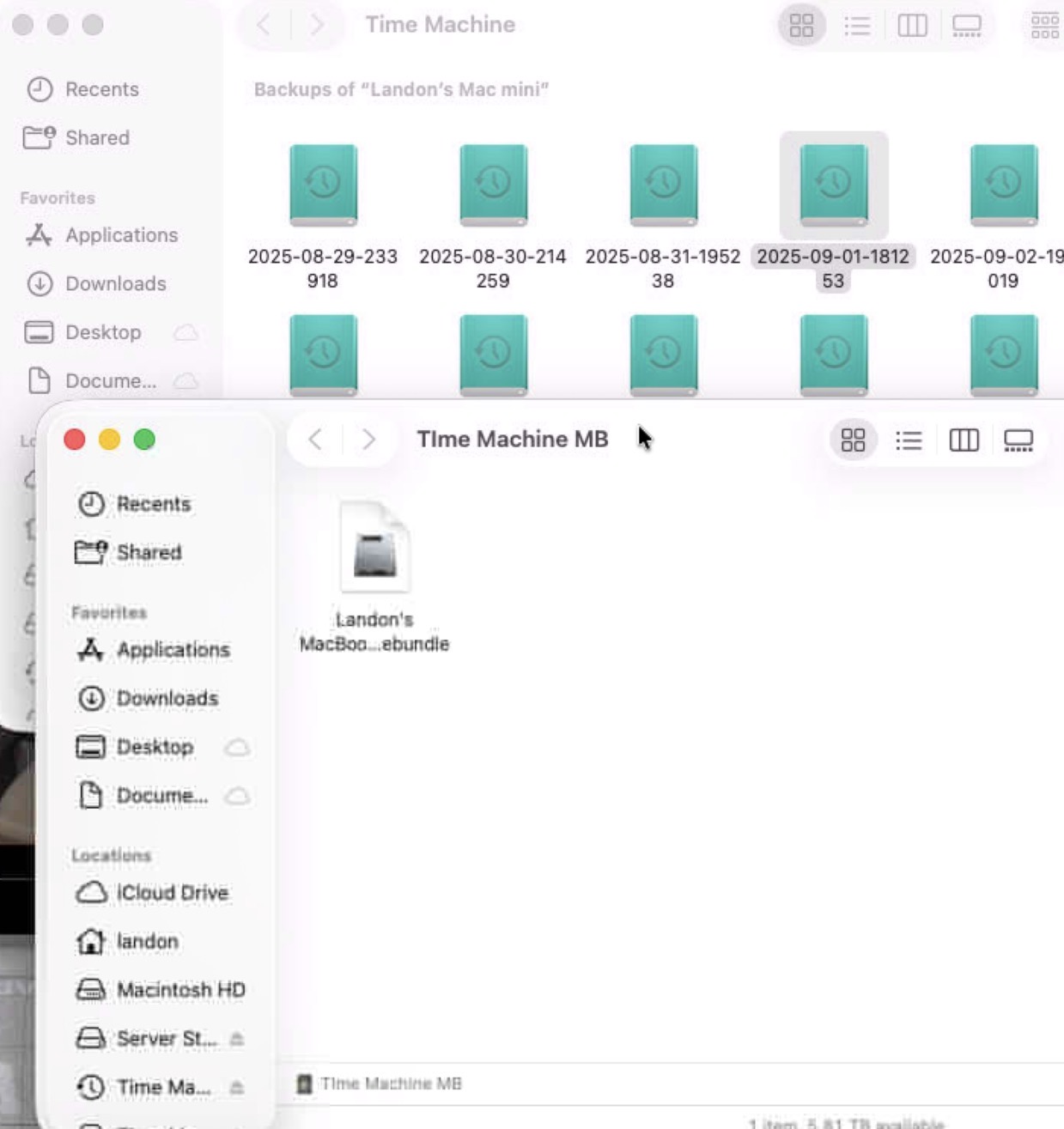Image resolution: width=1064 pixels, height=1129 pixels.
Task: Select gallery view in back Time Machine window
Action: click(967, 26)
